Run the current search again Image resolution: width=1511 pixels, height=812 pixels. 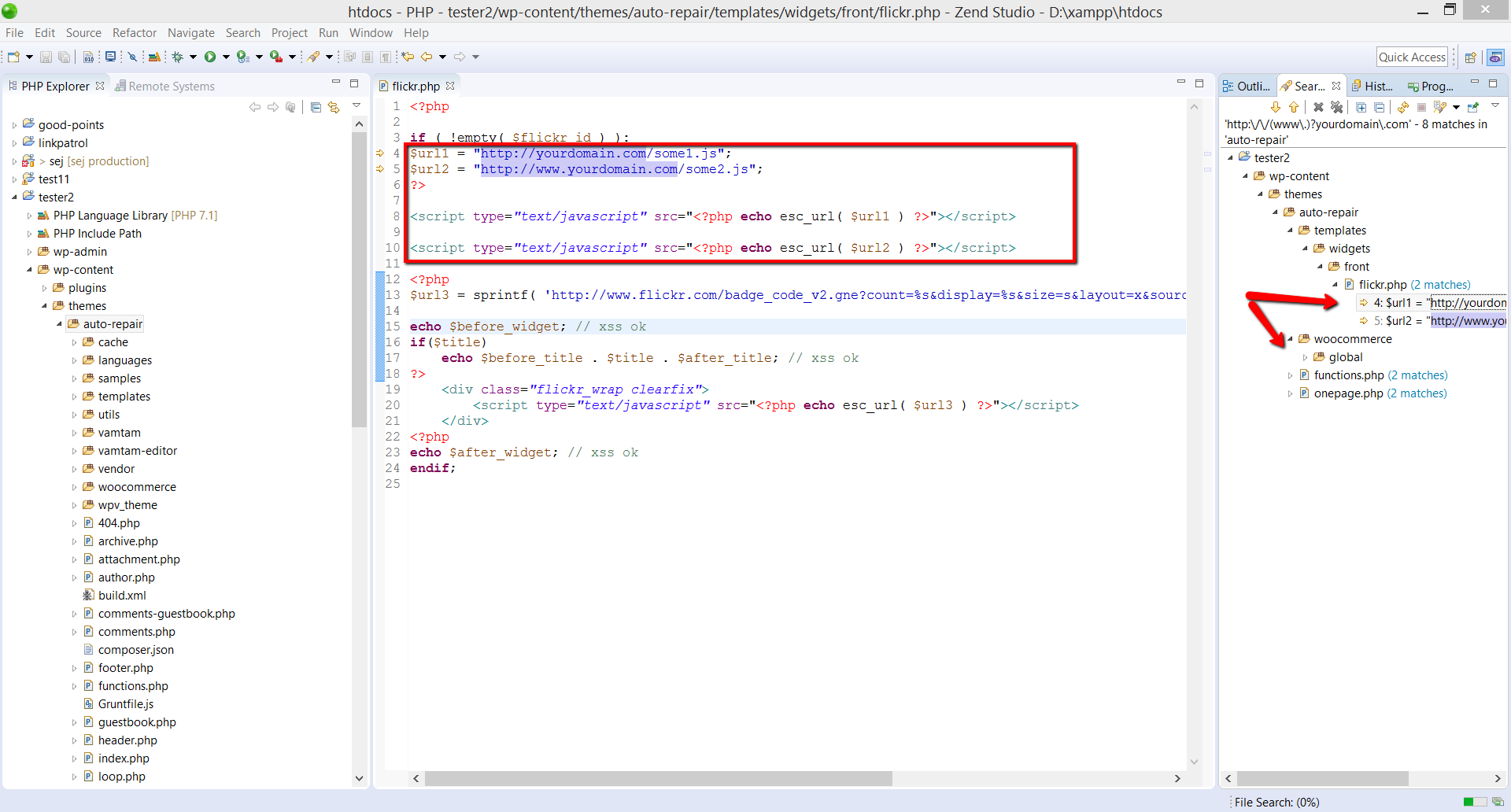pos(1403,108)
